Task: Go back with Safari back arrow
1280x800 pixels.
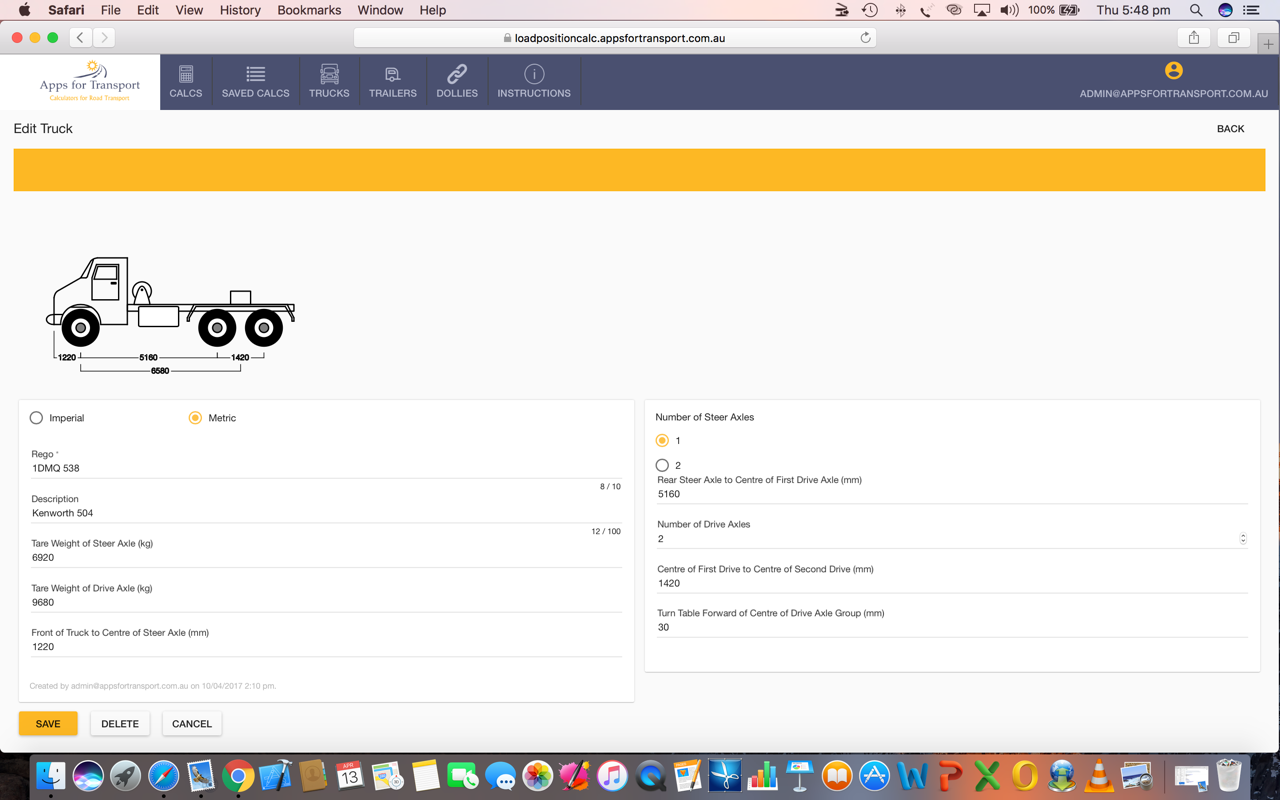Action: 80,38
